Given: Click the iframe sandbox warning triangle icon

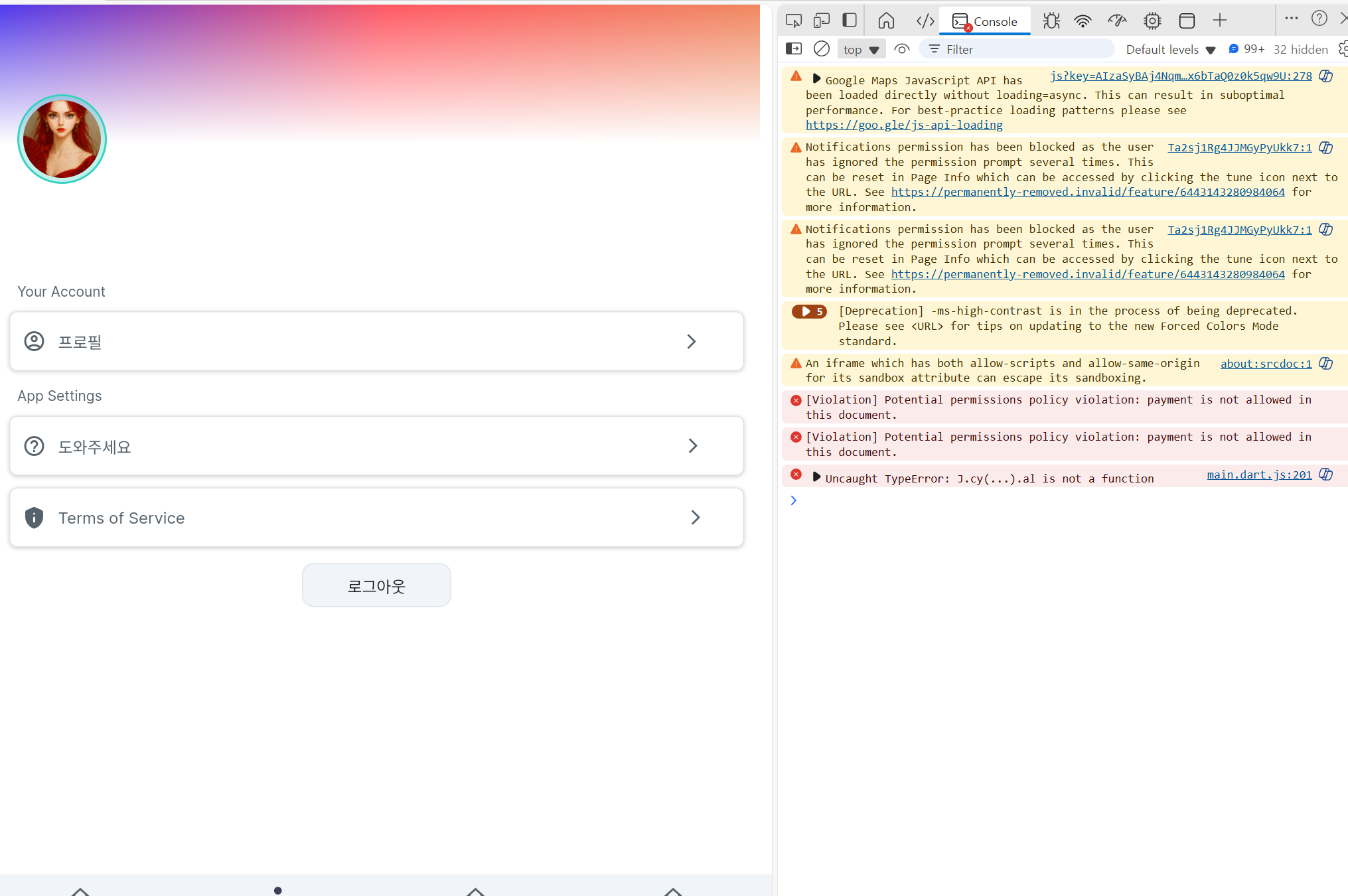Looking at the screenshot, I should tap(796, 362).
